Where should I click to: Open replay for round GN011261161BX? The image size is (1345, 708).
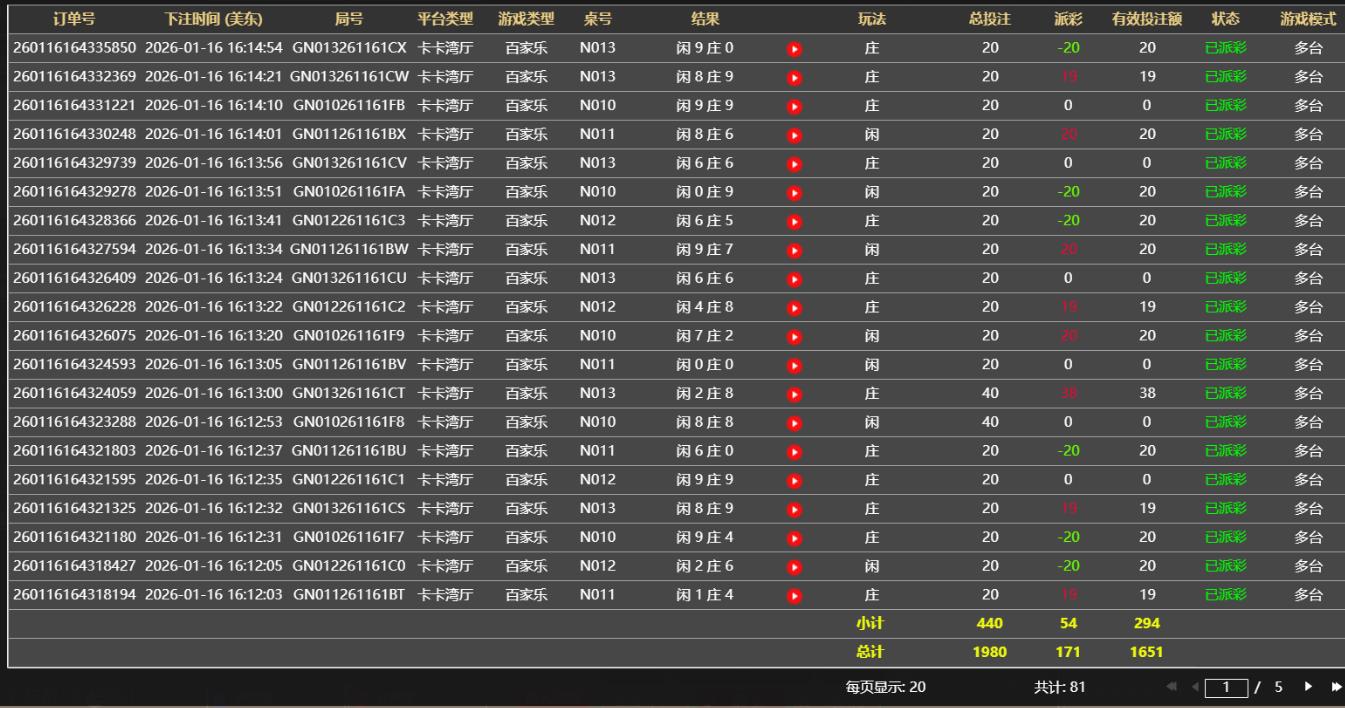point(794,135)
